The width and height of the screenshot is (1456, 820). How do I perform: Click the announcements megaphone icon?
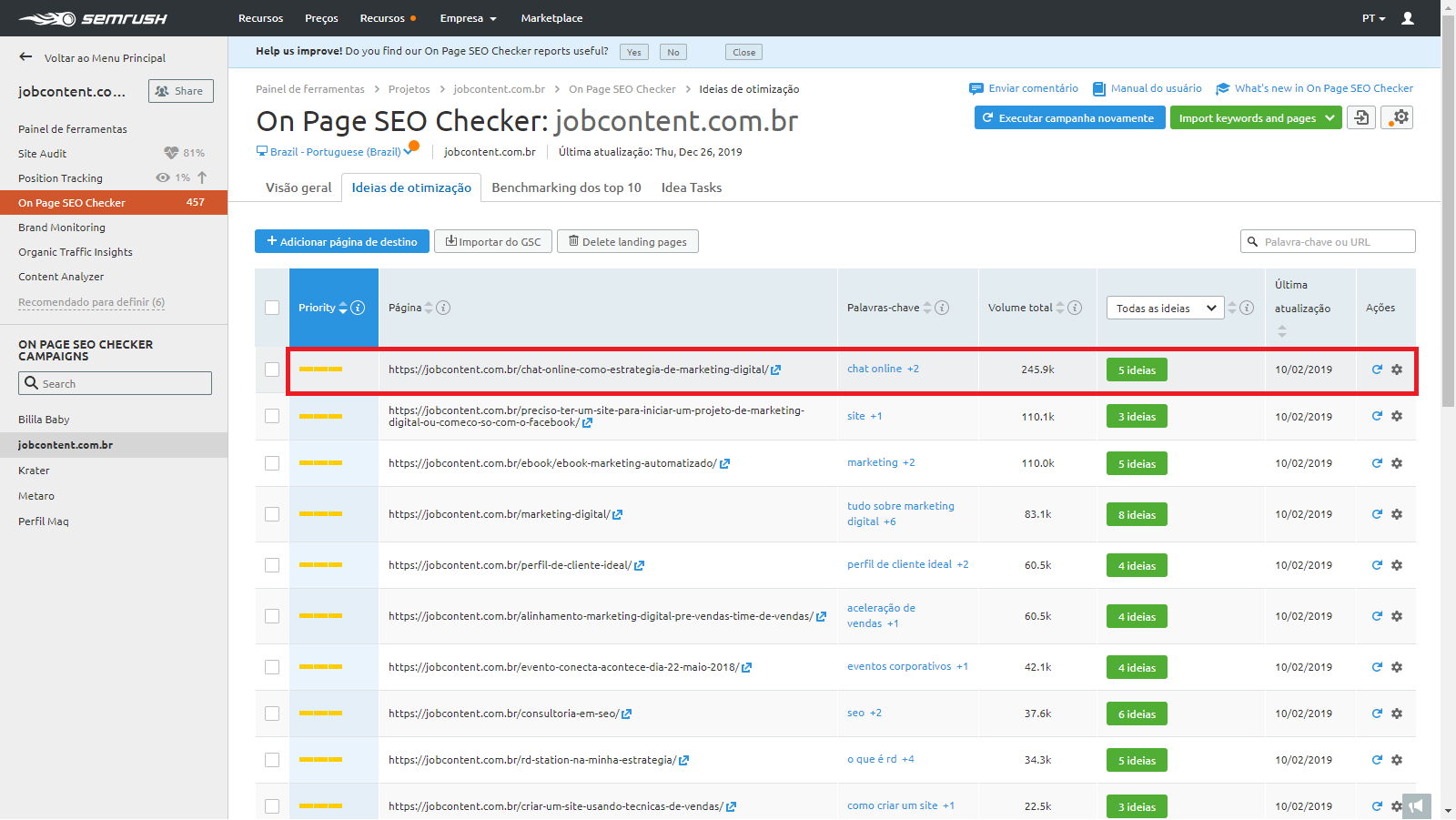pyautogui.click(x=1417, y=806)
